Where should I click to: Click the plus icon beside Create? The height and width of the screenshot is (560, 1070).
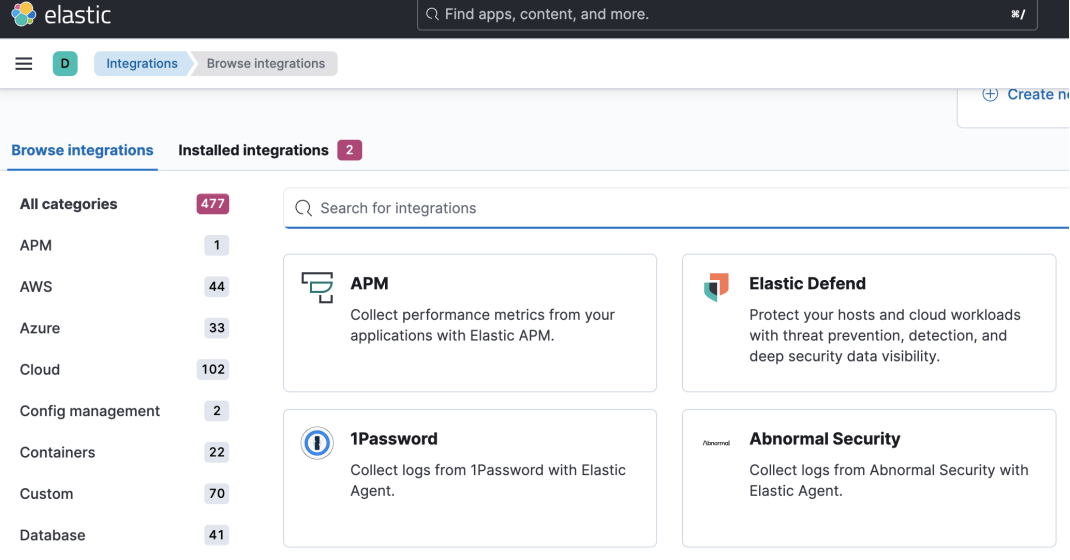pos(990,94)
